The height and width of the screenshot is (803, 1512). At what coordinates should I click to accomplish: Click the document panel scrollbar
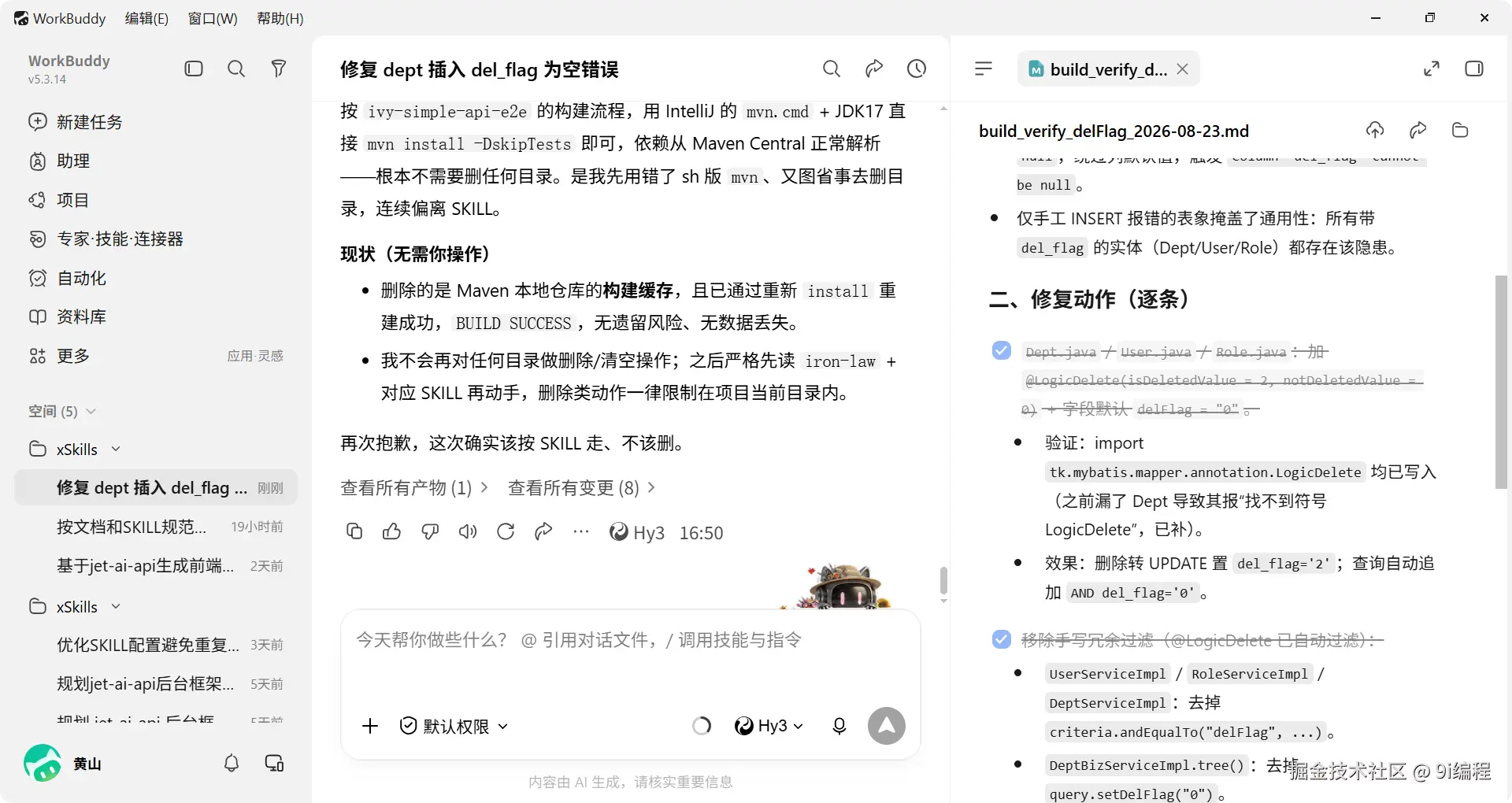pyautogui.click(x=1501, y=382)
